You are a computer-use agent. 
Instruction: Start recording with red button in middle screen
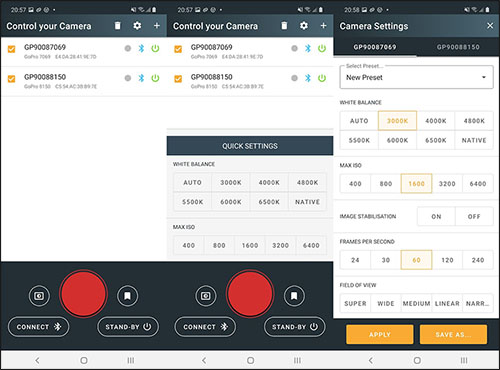click(250, 293)
